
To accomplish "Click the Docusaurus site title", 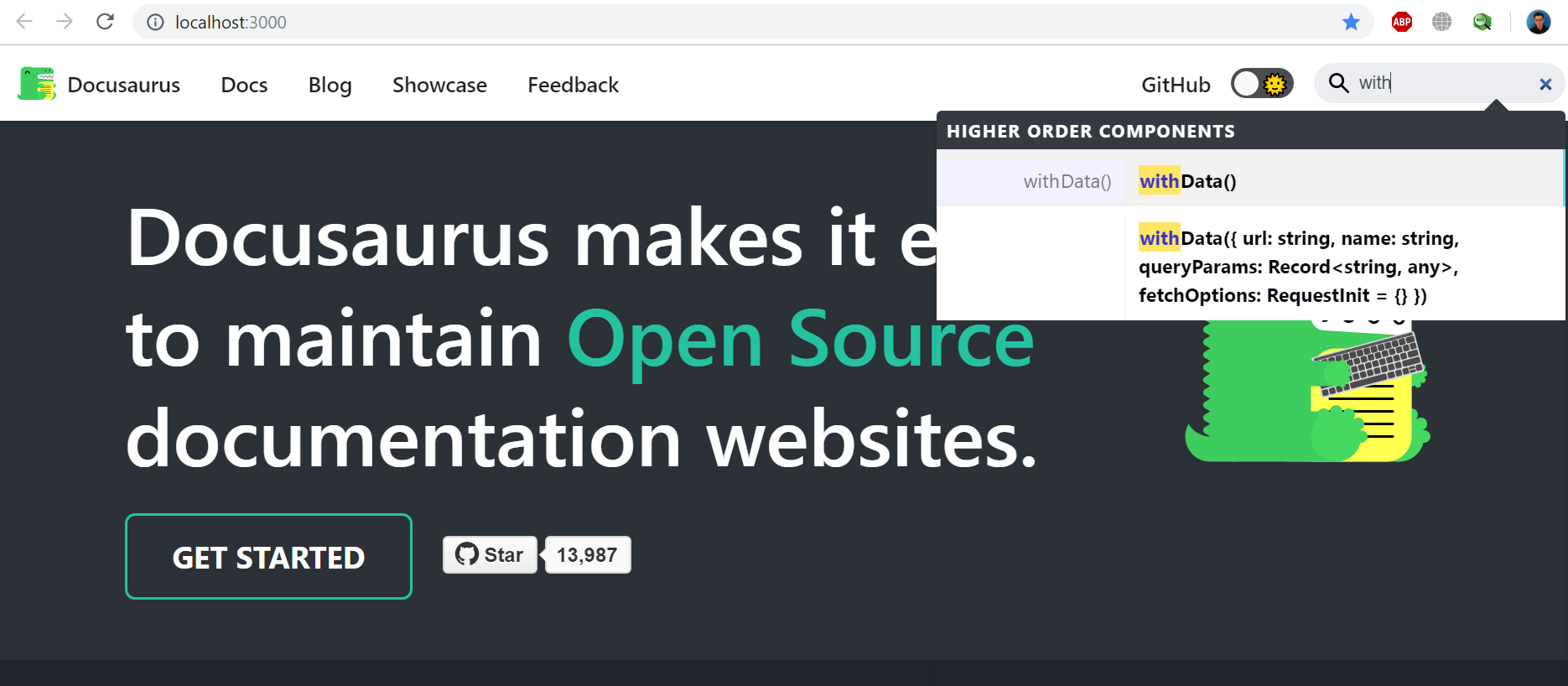I will click(x=124, y=85).
